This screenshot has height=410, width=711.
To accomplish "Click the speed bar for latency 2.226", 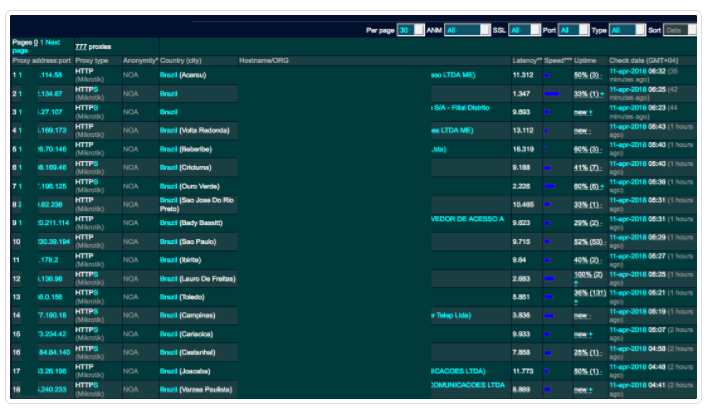I will (548, 185).
